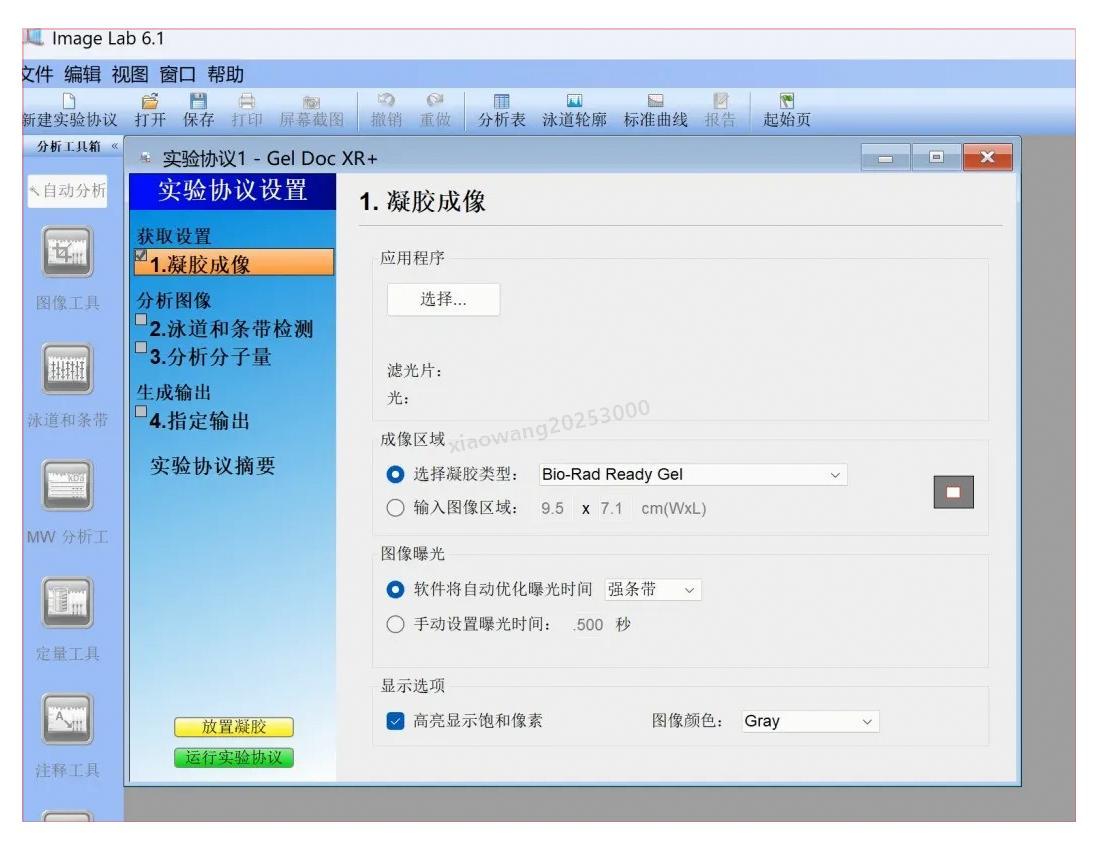The width and height of the screenshot is (1099, 850).
Task: Open the 标准曲线 standard curve icon
Action: click(x=655, y=101)
